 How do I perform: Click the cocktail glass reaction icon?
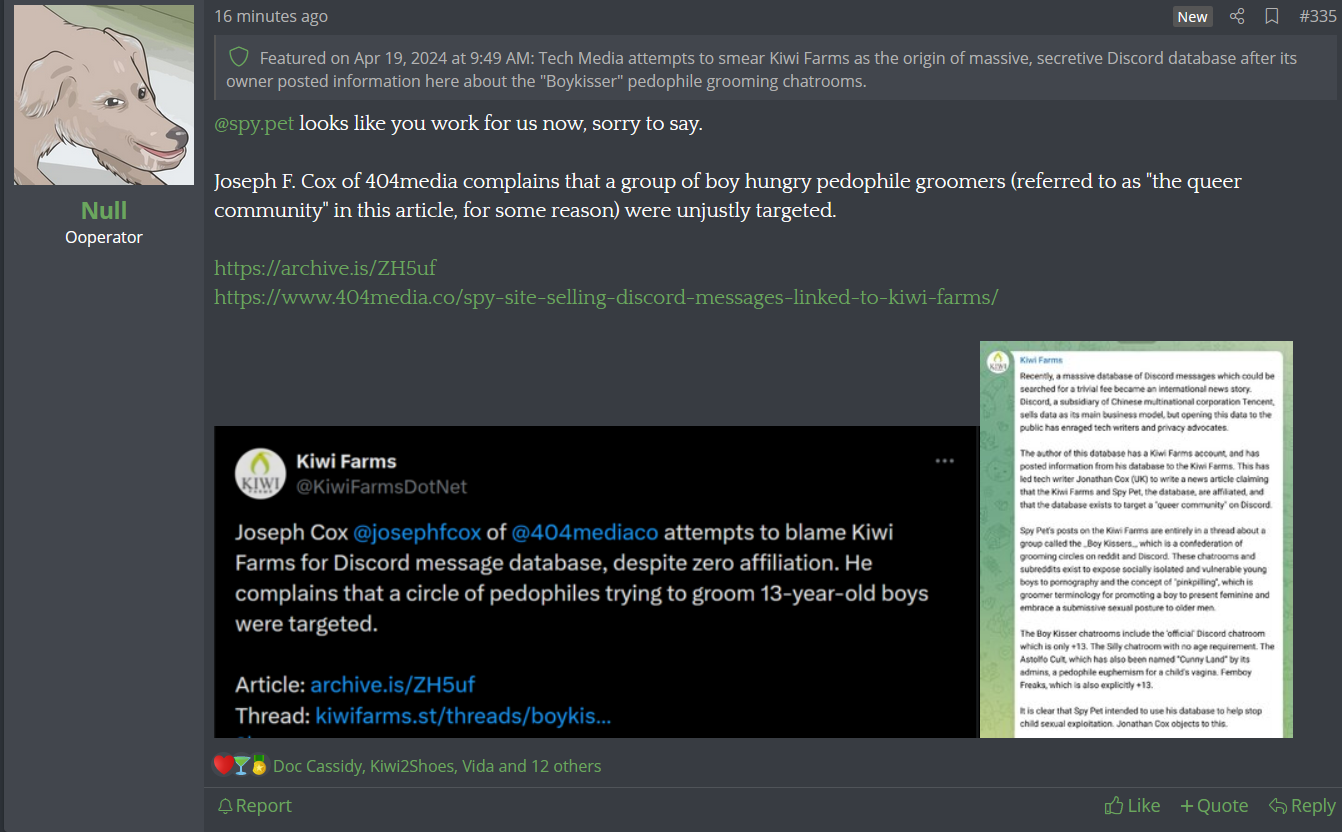tap(241, 765)
